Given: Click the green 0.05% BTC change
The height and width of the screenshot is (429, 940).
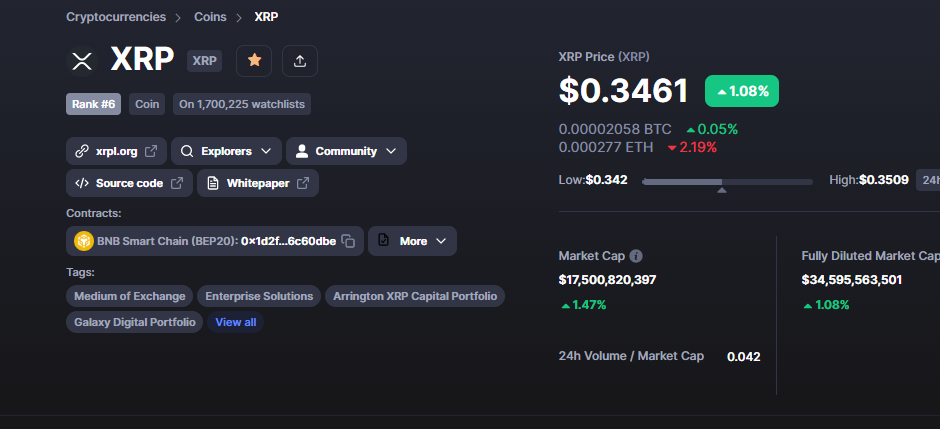Looking at the screenshot, I should [x=712, y=129].
